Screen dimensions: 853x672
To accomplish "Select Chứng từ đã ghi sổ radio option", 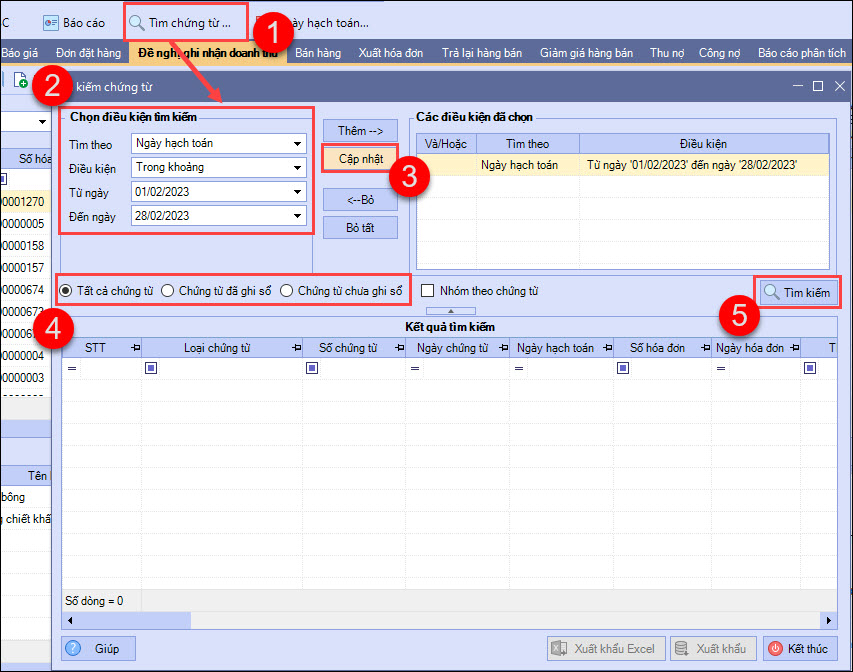I will (x=168, y=291).
